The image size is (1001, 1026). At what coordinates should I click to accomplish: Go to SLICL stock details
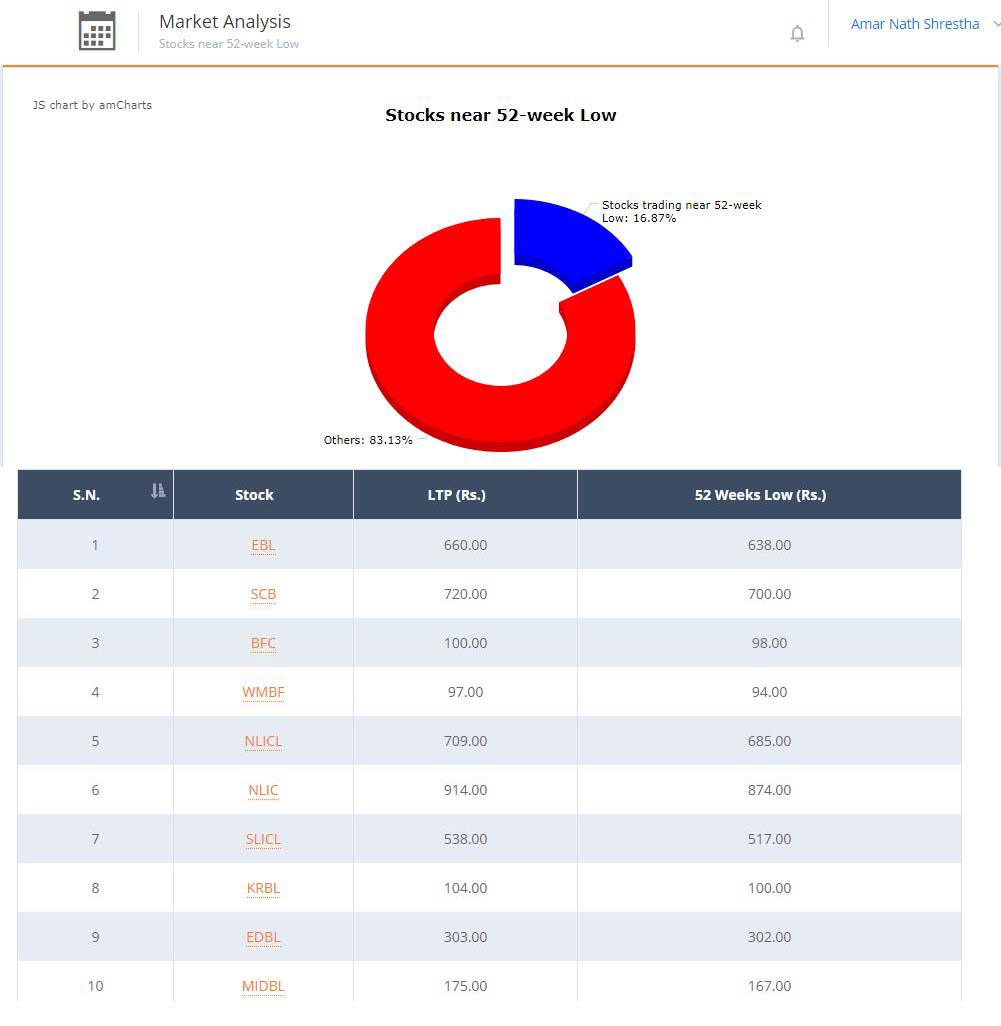point(263,839)
